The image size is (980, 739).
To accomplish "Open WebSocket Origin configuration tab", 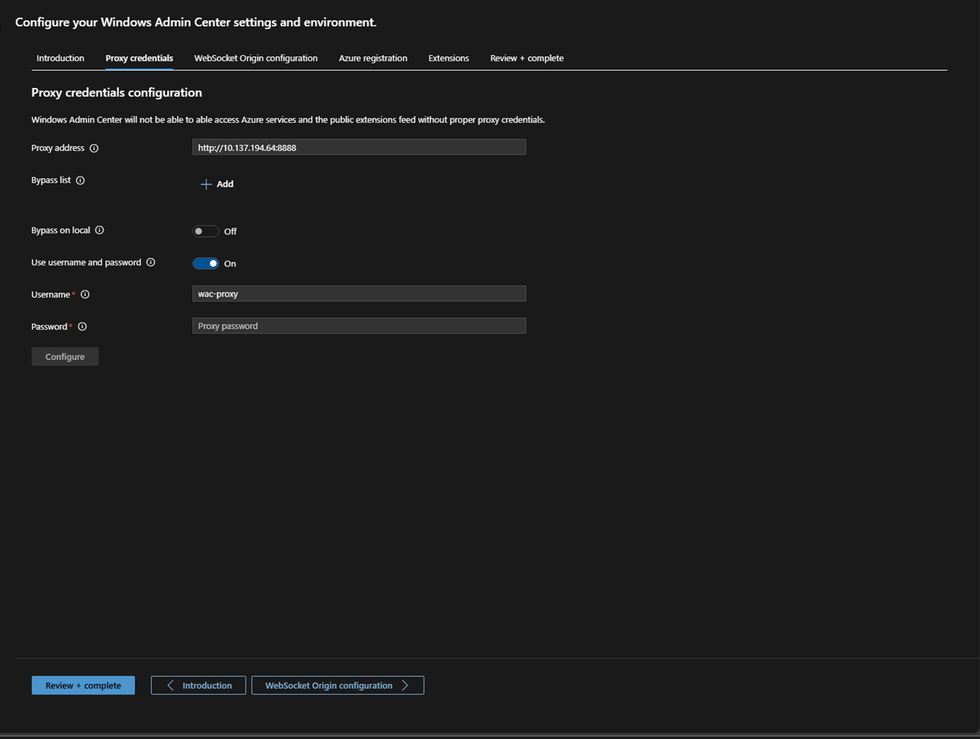I will [x=256, y=58].
